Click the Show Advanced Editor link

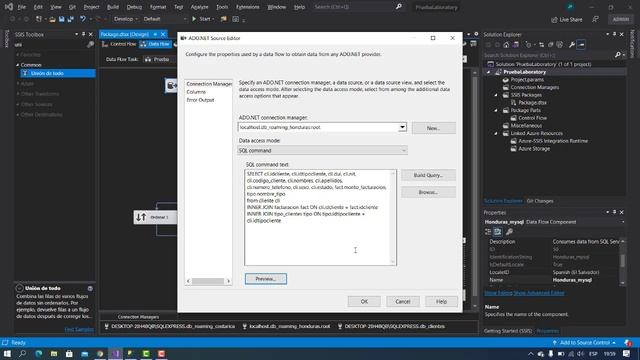(x=538, y=293)
